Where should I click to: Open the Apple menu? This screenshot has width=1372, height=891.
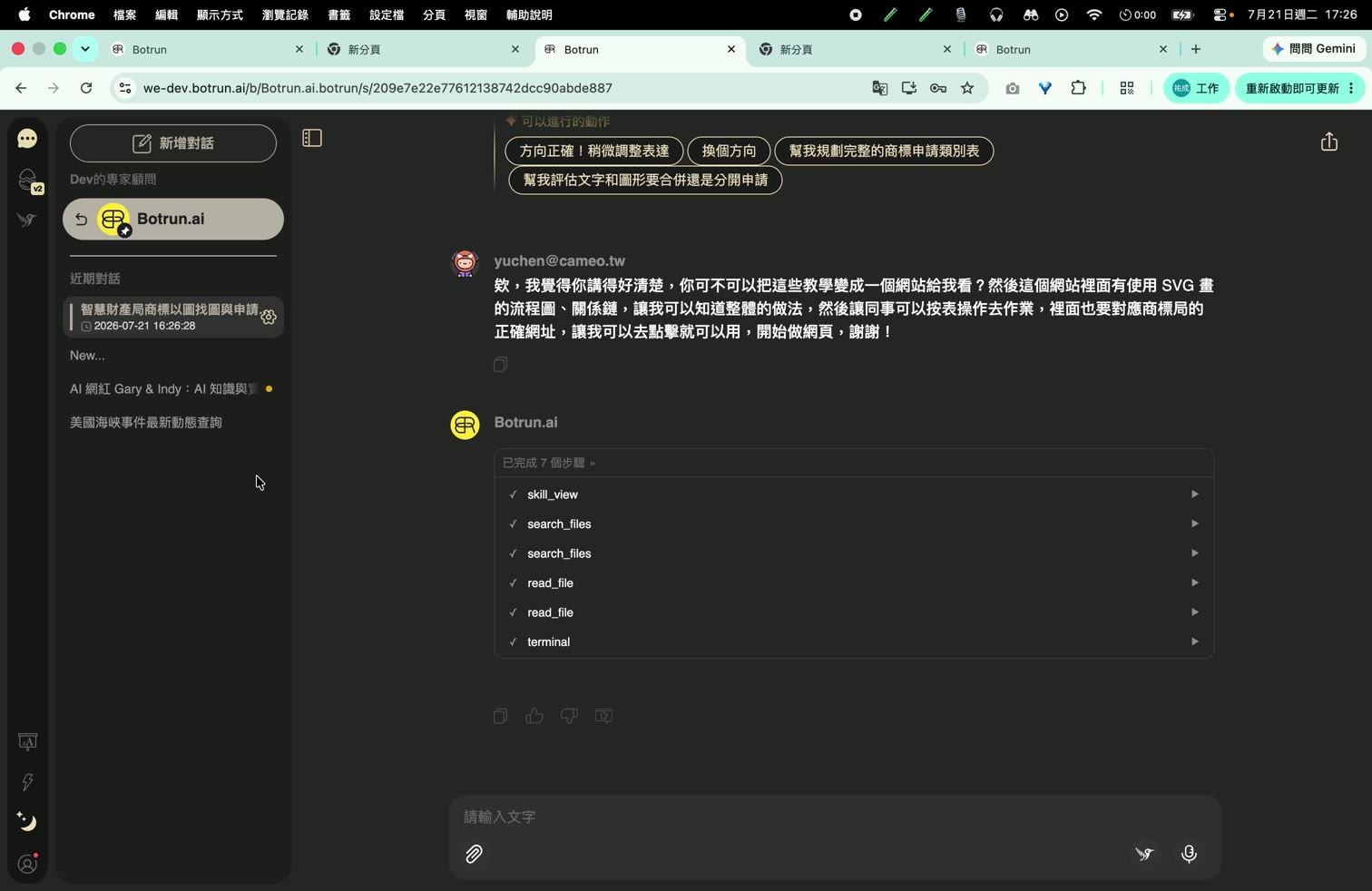pos(24,15)
